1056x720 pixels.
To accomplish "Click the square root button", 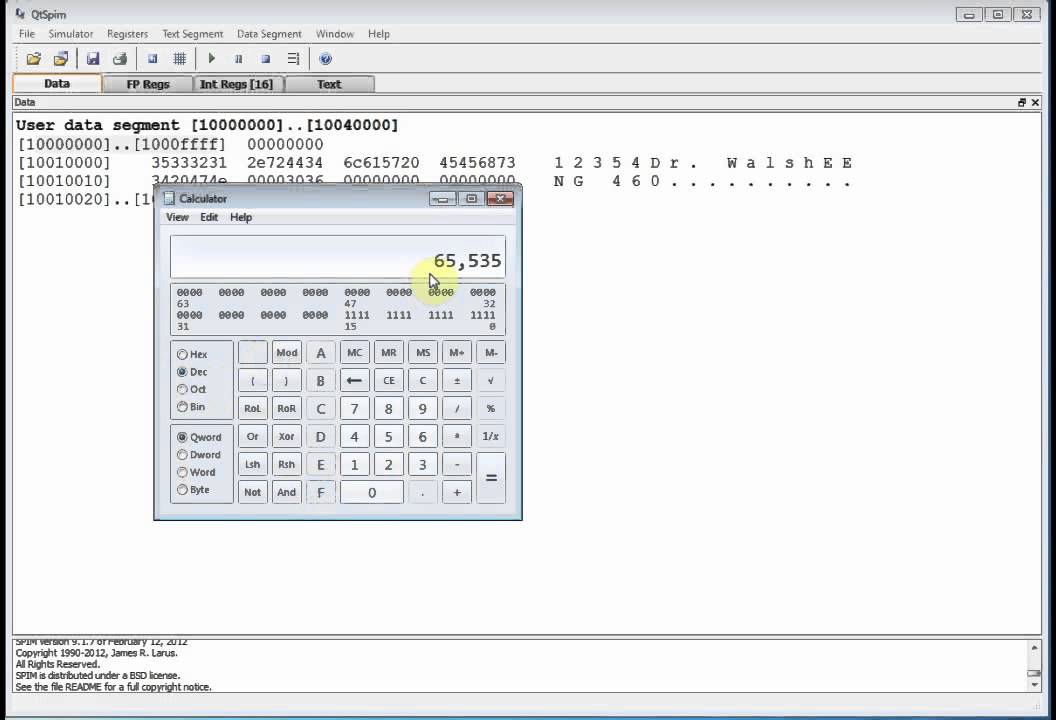I will (491, 381).
